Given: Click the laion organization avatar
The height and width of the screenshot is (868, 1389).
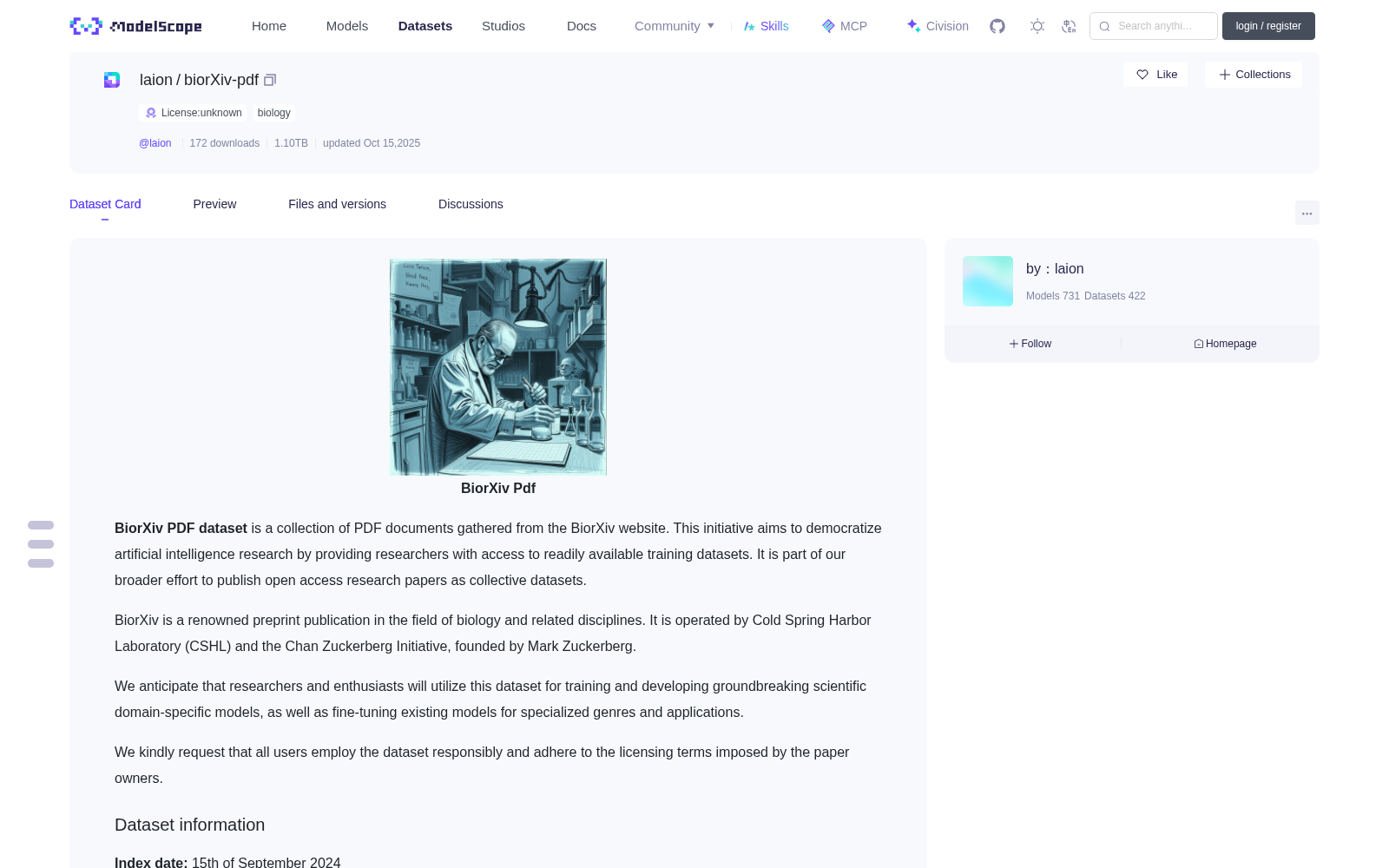Looking at the screenshot, I should click(988, 281).
